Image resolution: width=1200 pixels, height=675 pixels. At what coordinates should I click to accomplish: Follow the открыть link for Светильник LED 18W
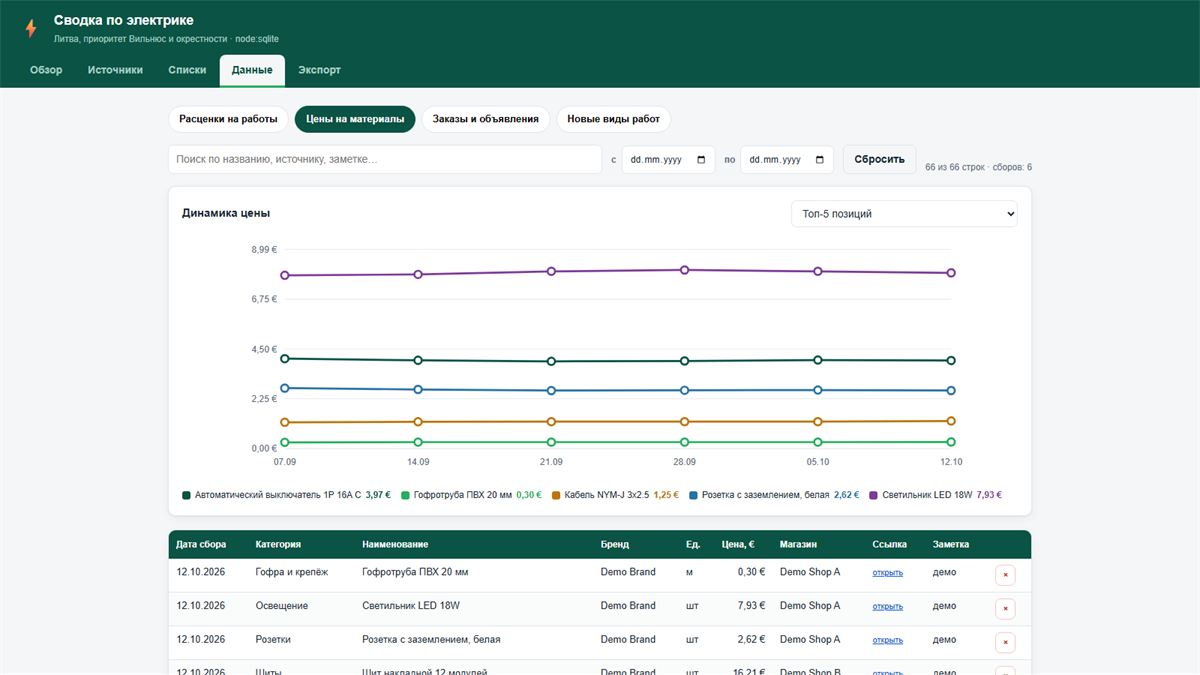pyautogui.click(x=888, y=607)
